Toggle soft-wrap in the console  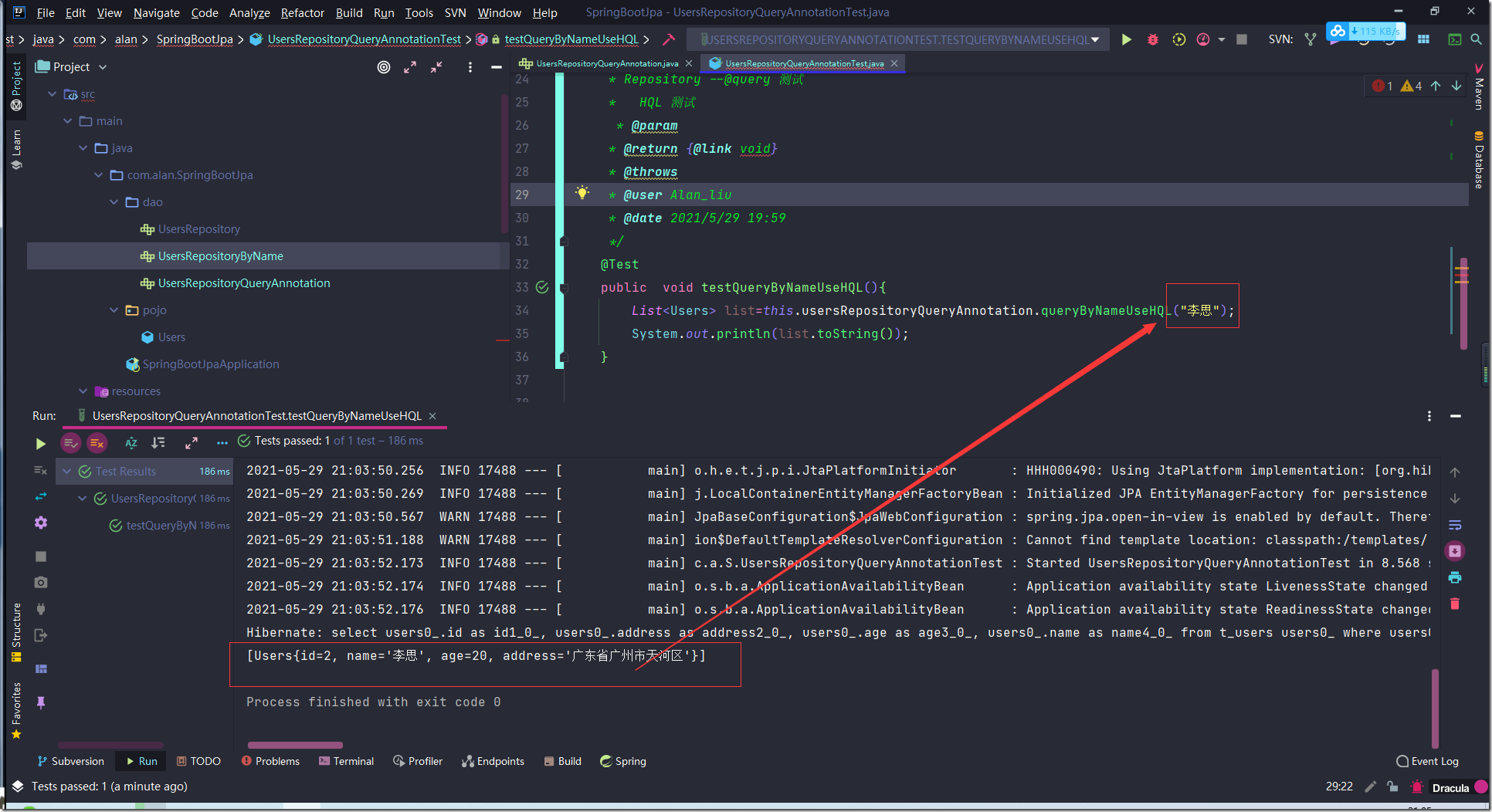pyautogui.click(x=1455, y=525)
